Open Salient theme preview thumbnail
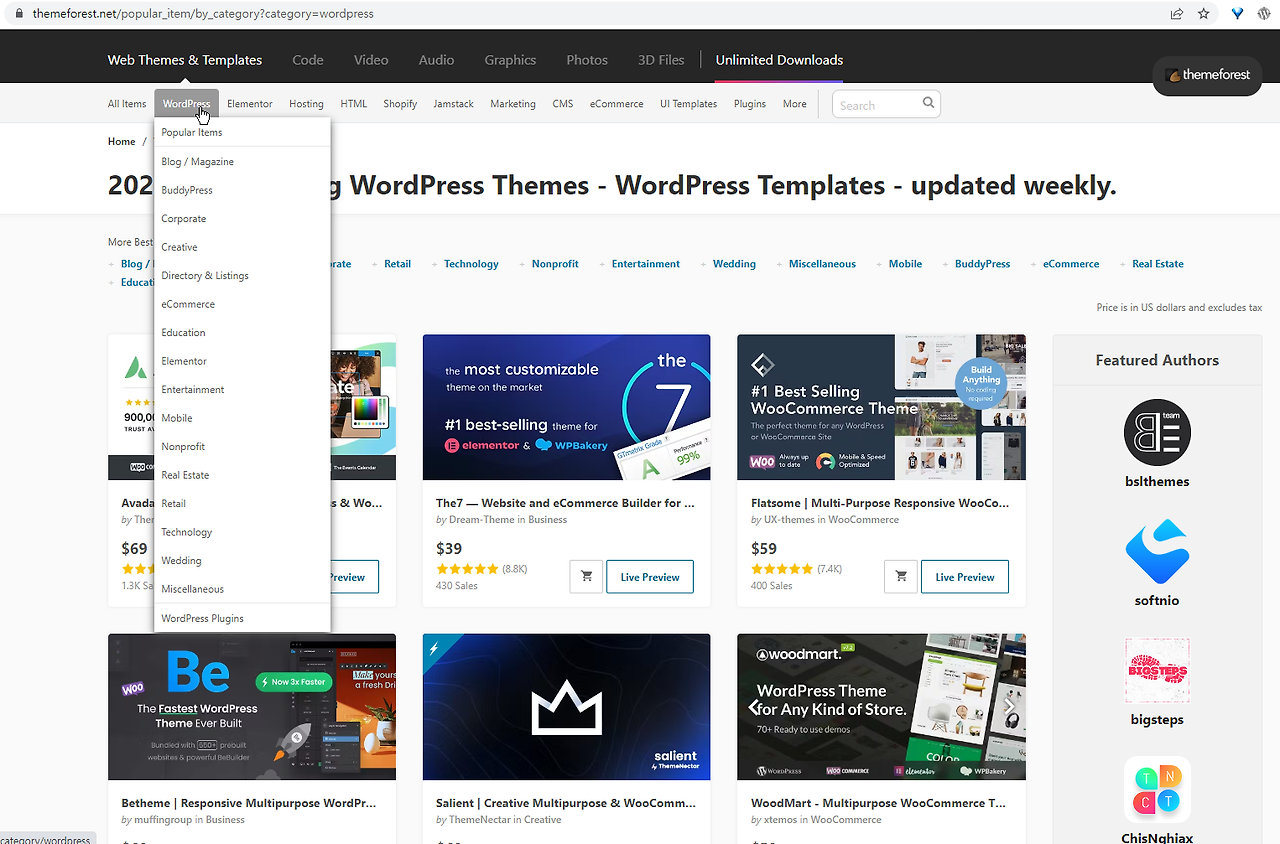Viewport: 1280px width, 844px height. [x=566, y=707]
